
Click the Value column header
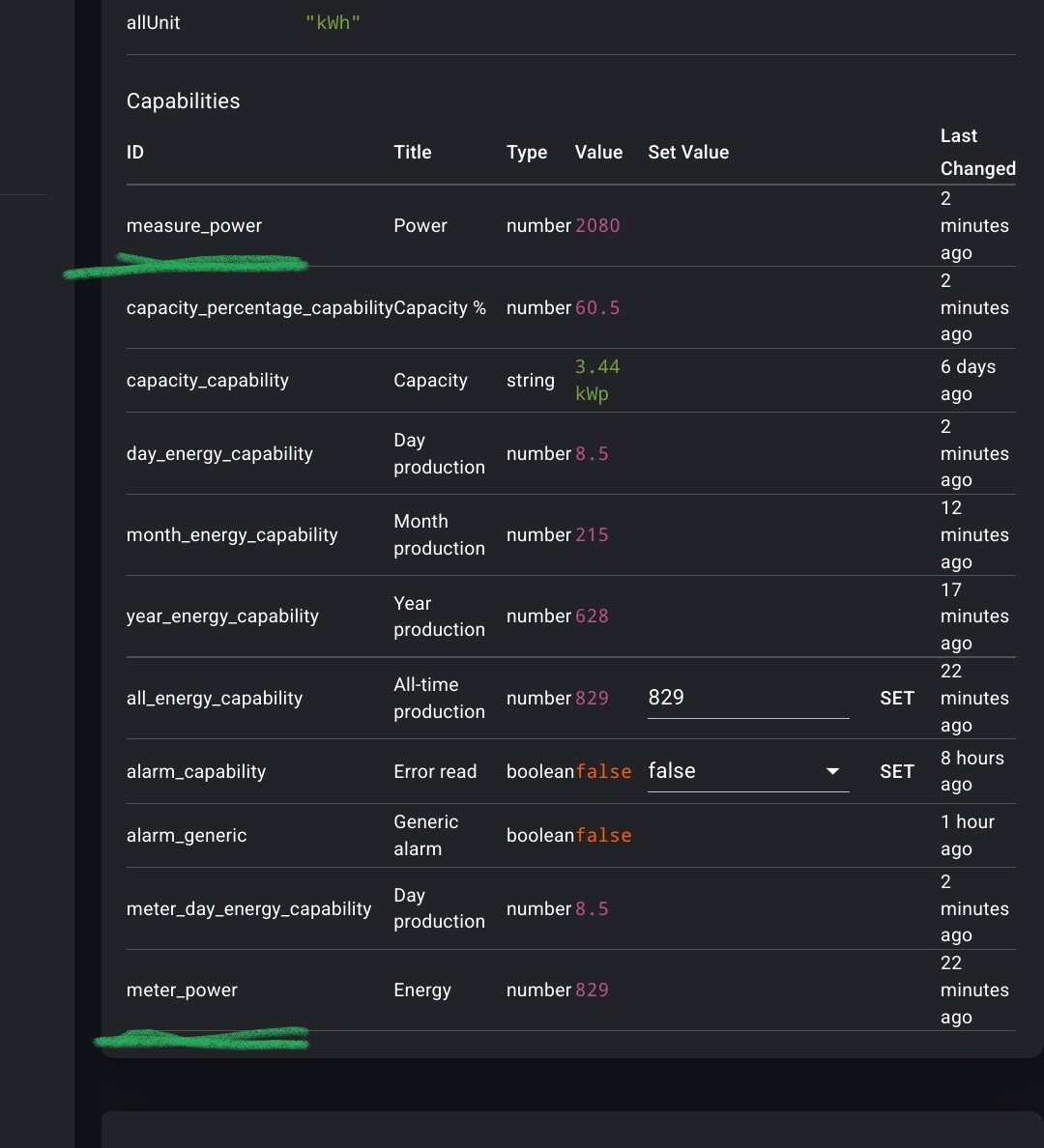(x=598, y=153)
